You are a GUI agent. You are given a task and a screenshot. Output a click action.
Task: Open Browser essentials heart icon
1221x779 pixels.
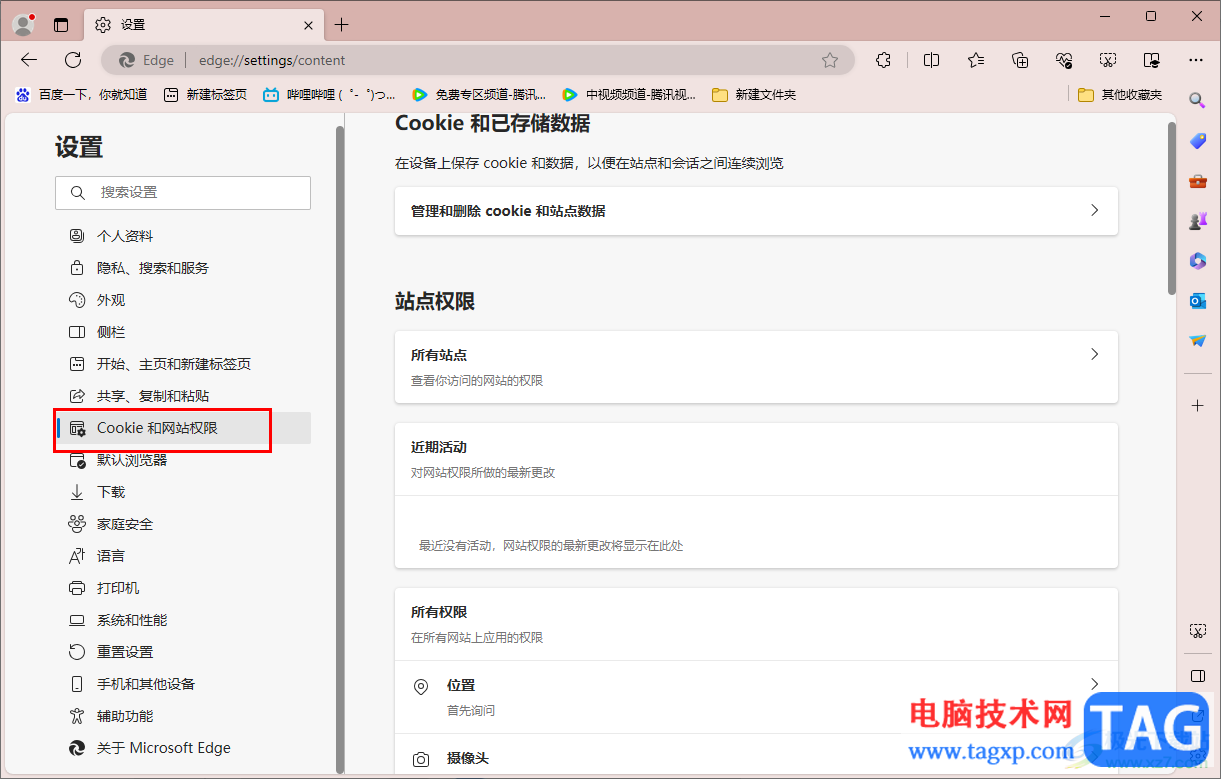tap(1064, 60)
